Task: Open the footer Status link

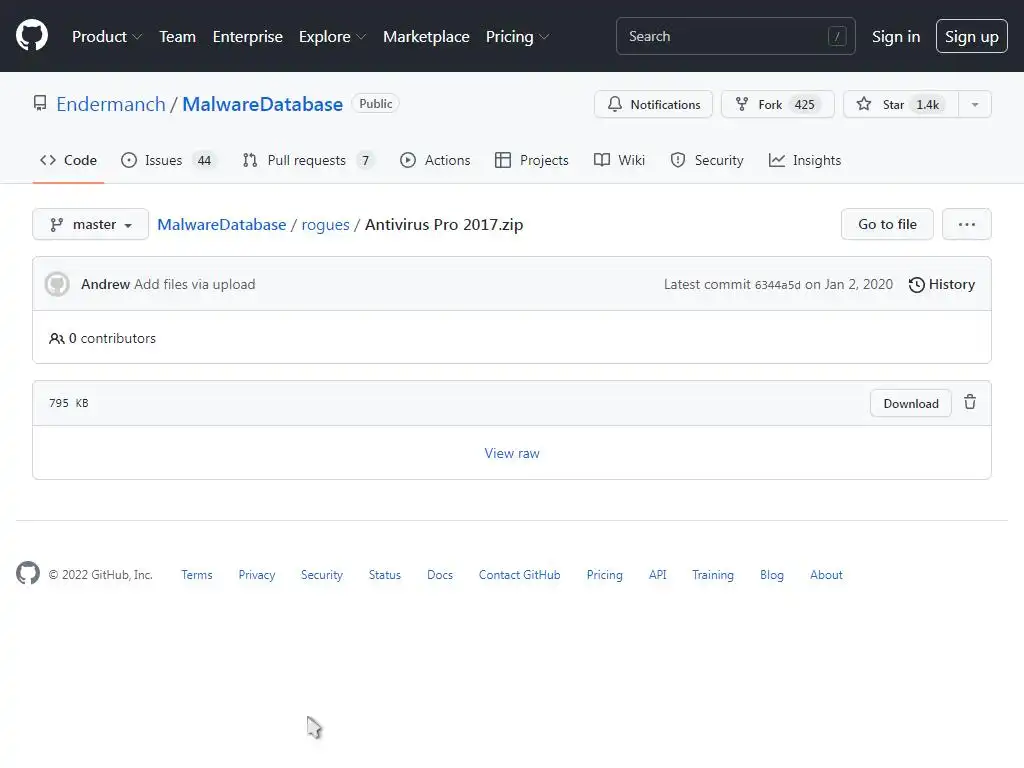Action: 385,575
